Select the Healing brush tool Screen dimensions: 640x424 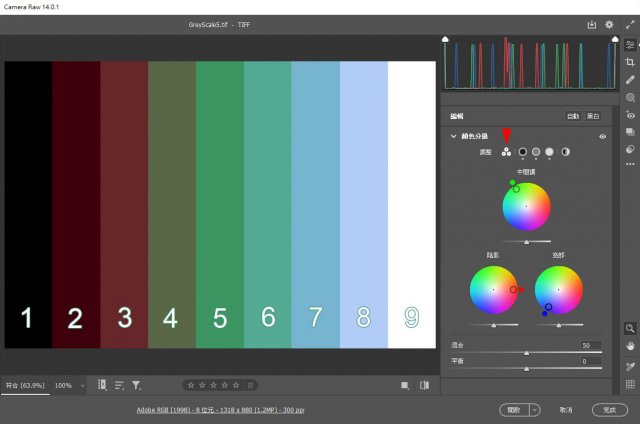pos(630,79)
